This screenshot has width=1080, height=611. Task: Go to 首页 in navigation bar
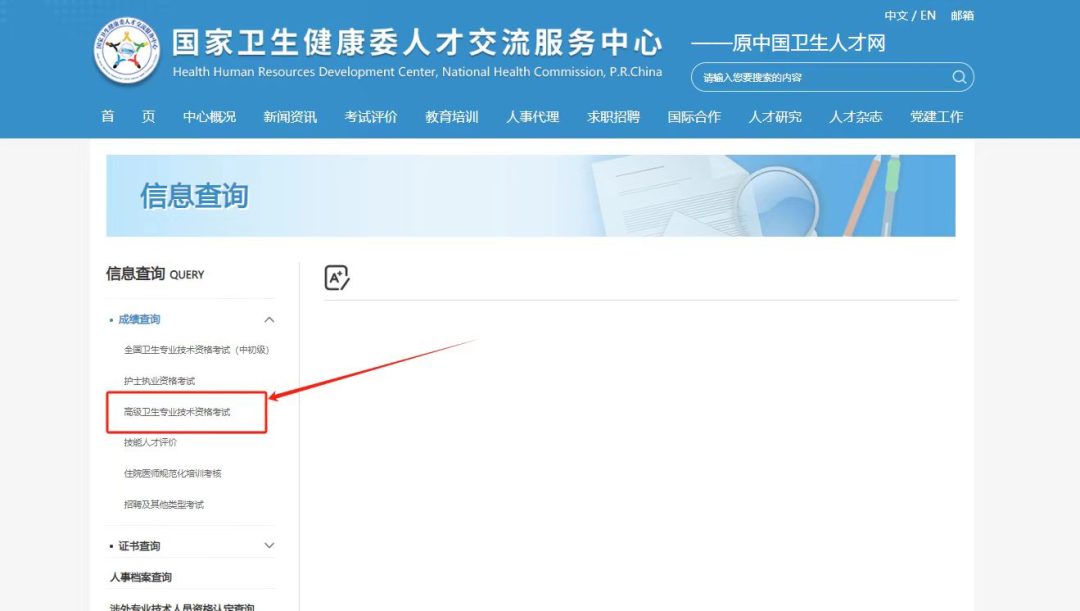pyautogui.click(x=128, y=117)
